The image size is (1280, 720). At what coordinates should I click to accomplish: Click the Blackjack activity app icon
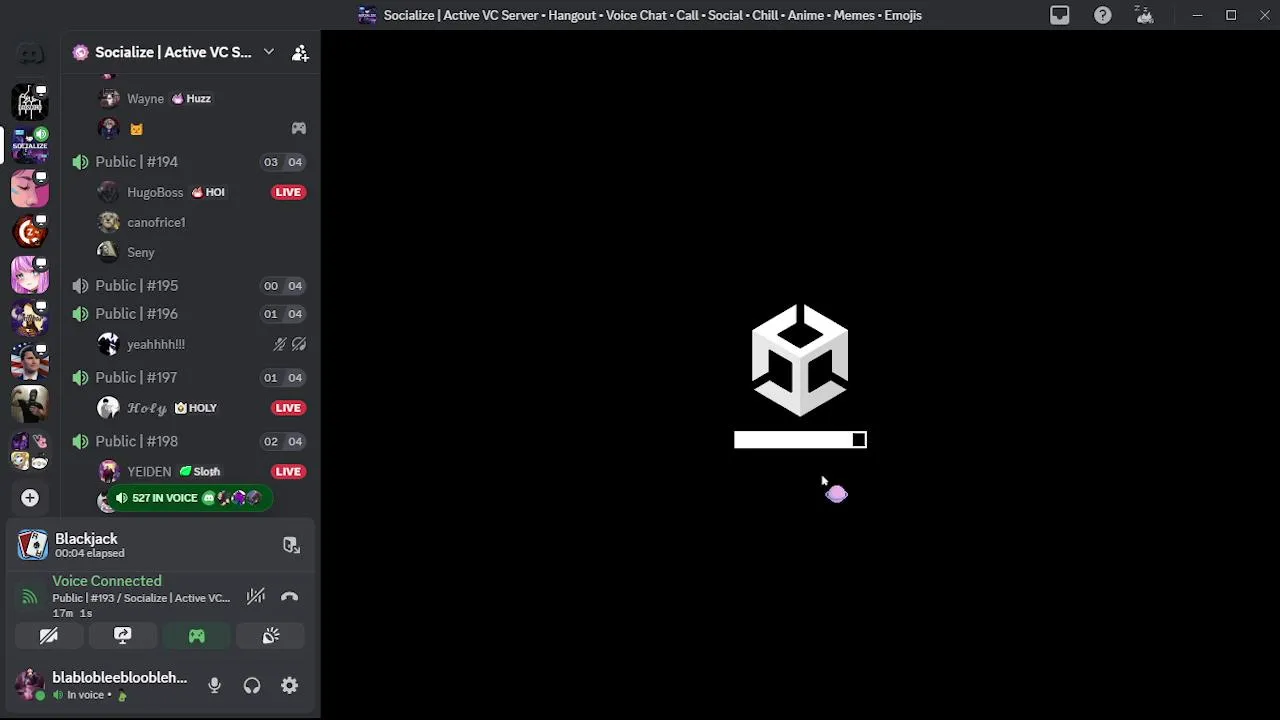point(33,545)
